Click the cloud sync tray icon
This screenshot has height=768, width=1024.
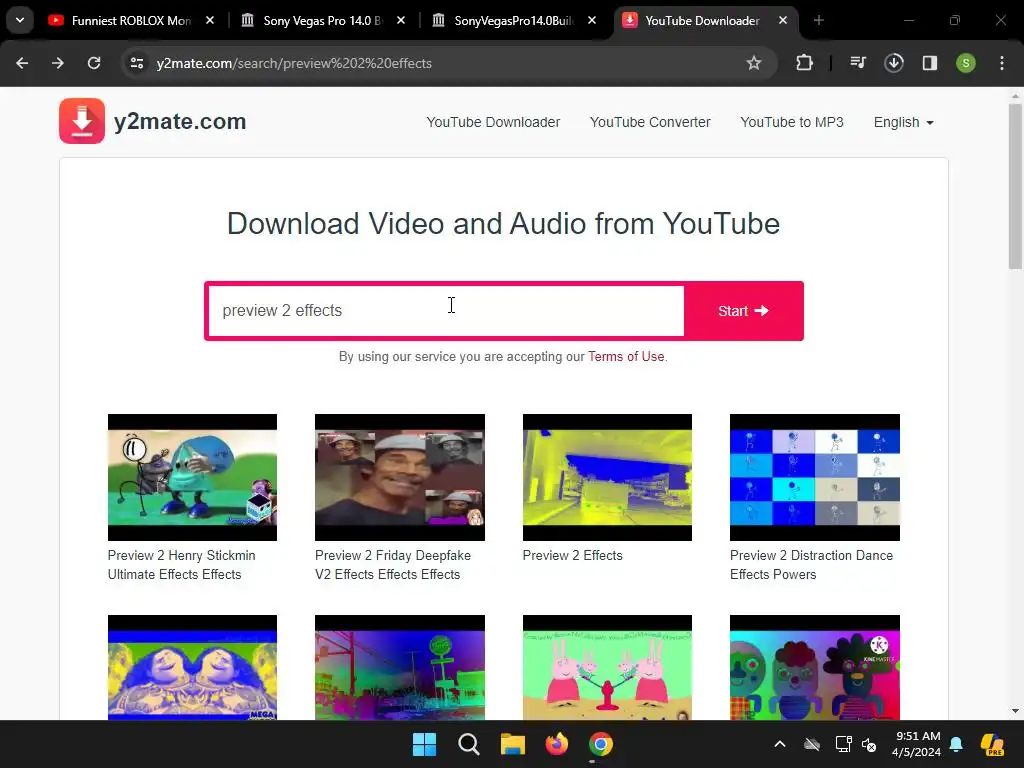click(812, 744)
